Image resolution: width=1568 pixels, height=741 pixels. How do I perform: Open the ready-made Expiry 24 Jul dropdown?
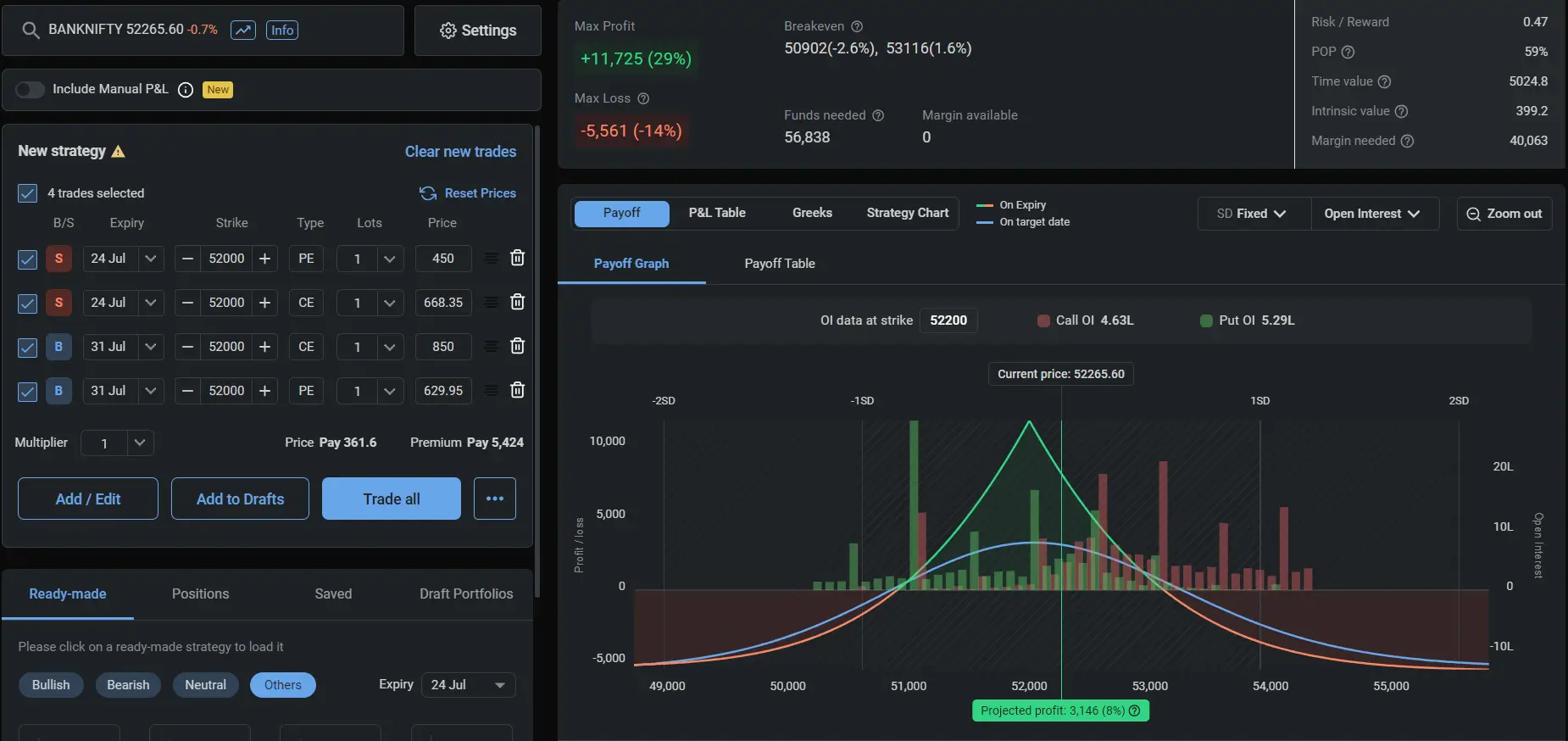point(469,685)
